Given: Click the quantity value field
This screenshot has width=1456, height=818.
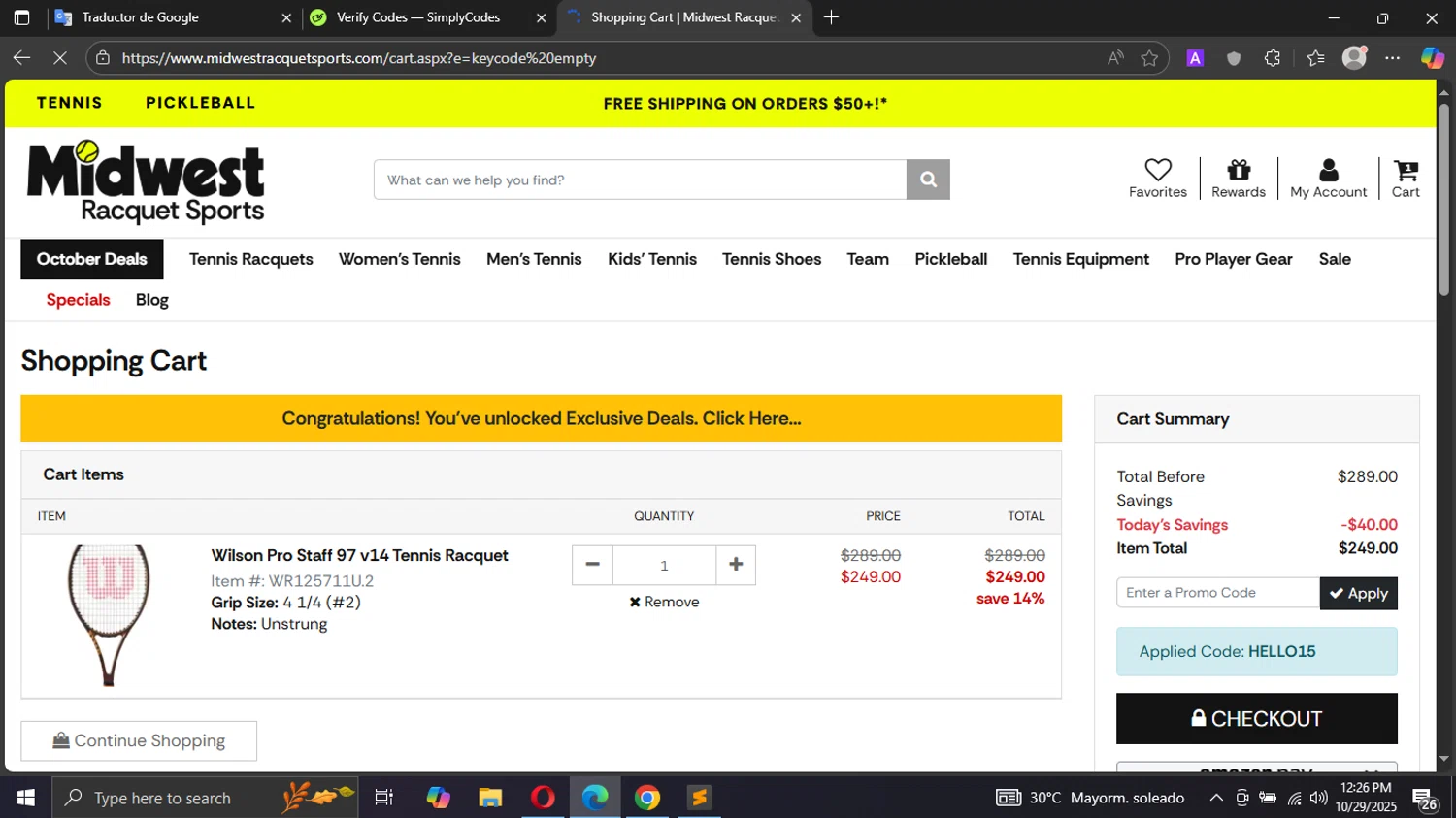Looking at the screenshot, I should (664, 565).
